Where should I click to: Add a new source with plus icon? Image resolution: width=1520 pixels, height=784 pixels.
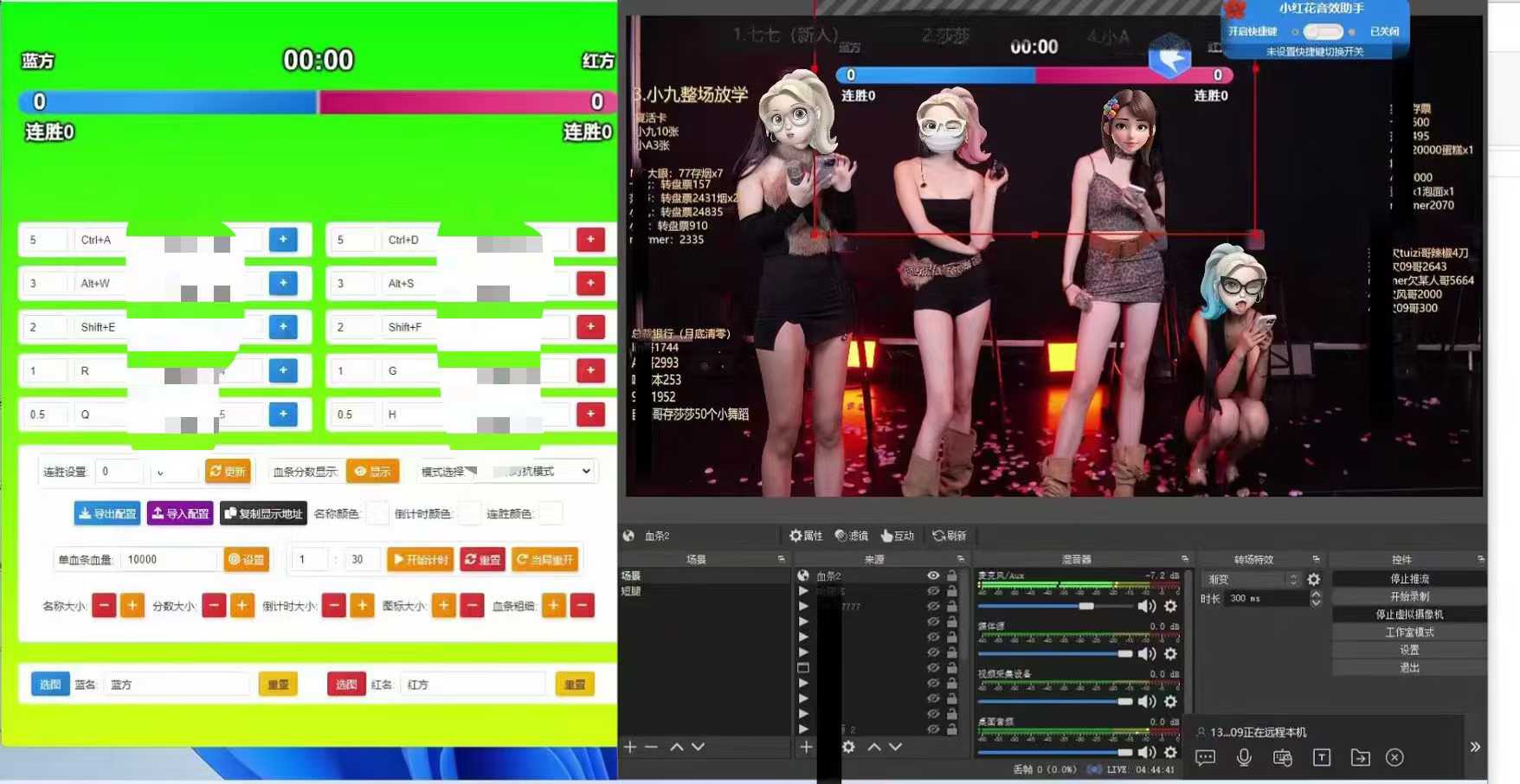[806, 747]
